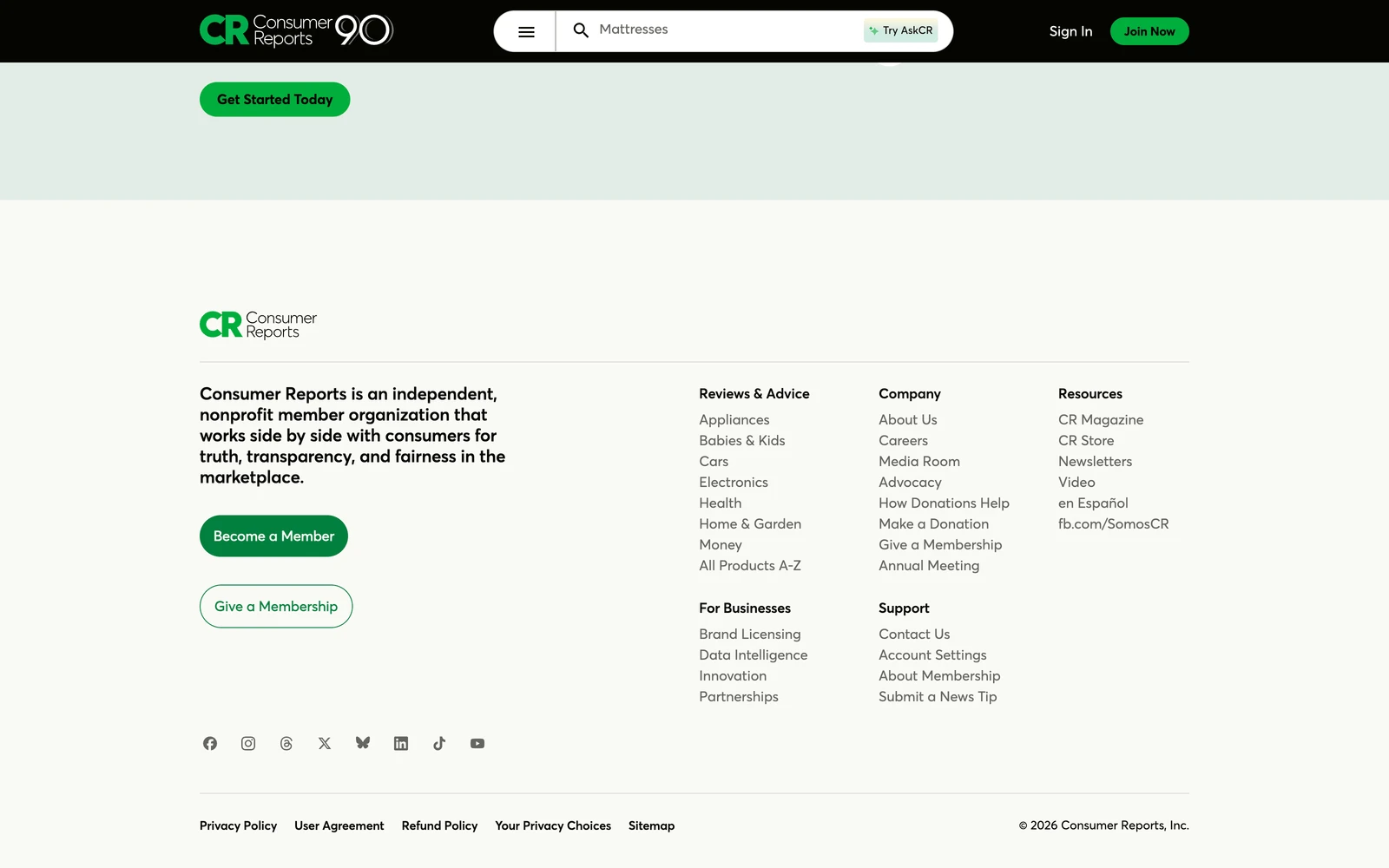Open fb.com/SomosCR link

click(1113, 524)
